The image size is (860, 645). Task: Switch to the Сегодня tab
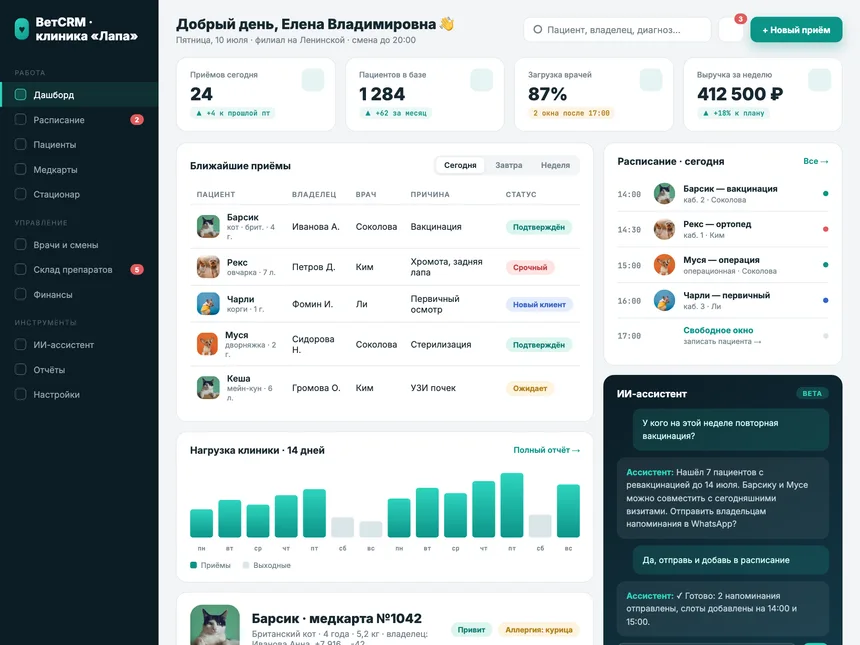click(x=460, y=165)
